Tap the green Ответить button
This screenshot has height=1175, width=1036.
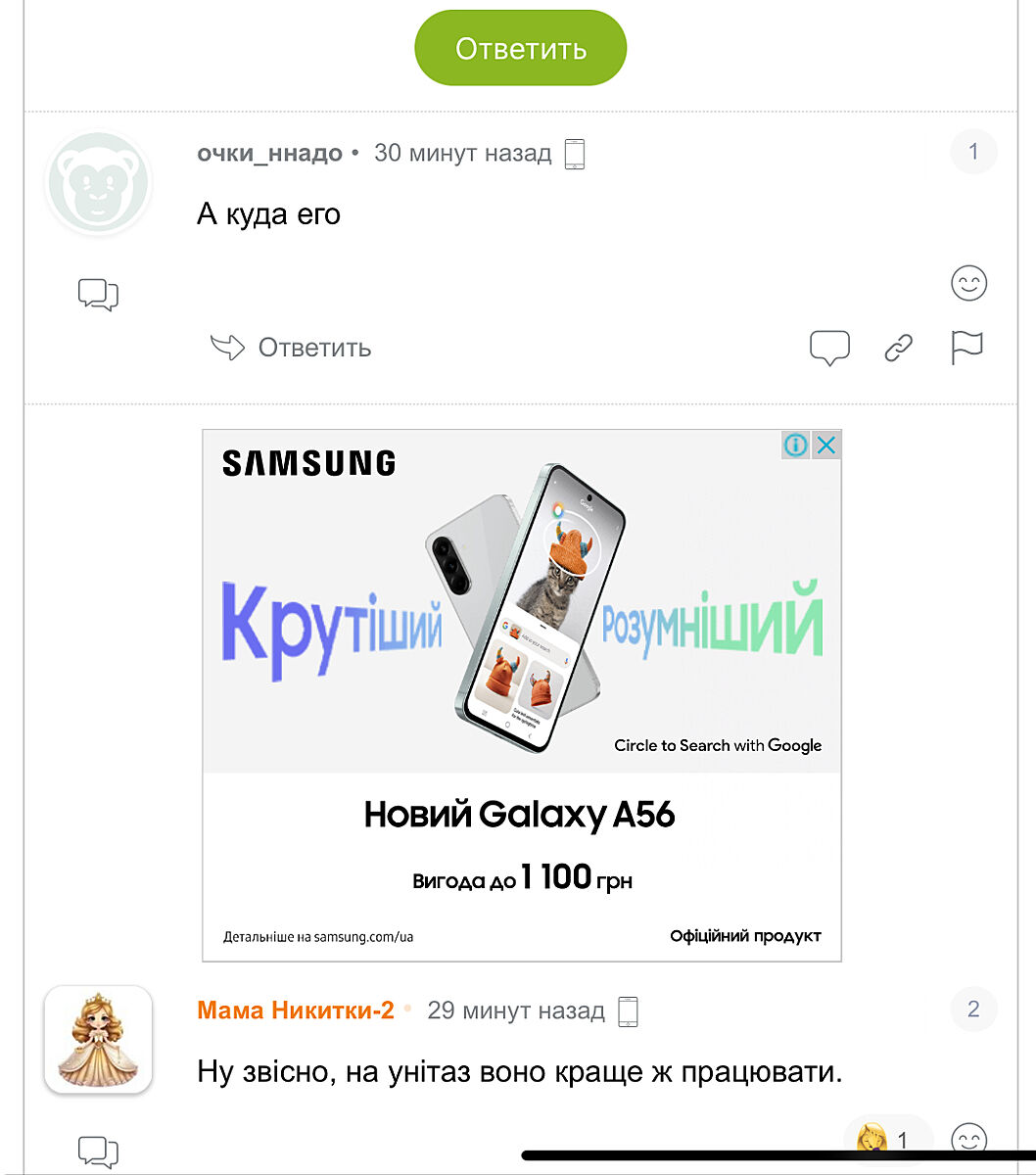click(x=520, y=48)
